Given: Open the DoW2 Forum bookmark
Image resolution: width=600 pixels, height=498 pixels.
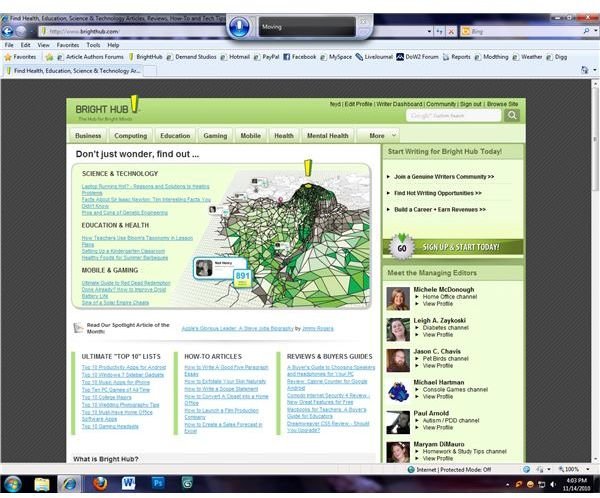Looking at the screenshot, I should (x=417, y=57).
